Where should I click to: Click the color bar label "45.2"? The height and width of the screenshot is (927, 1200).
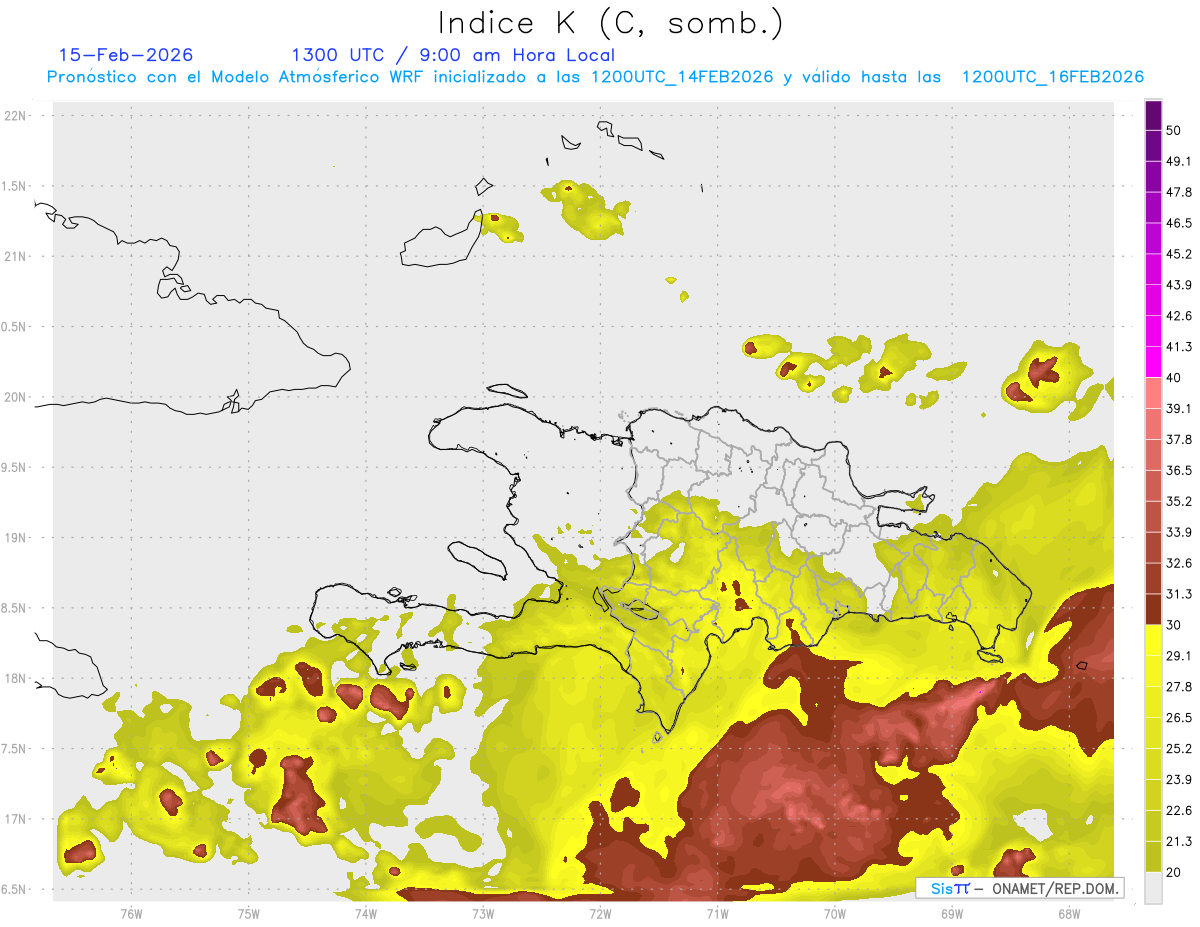coord(1178,254)
